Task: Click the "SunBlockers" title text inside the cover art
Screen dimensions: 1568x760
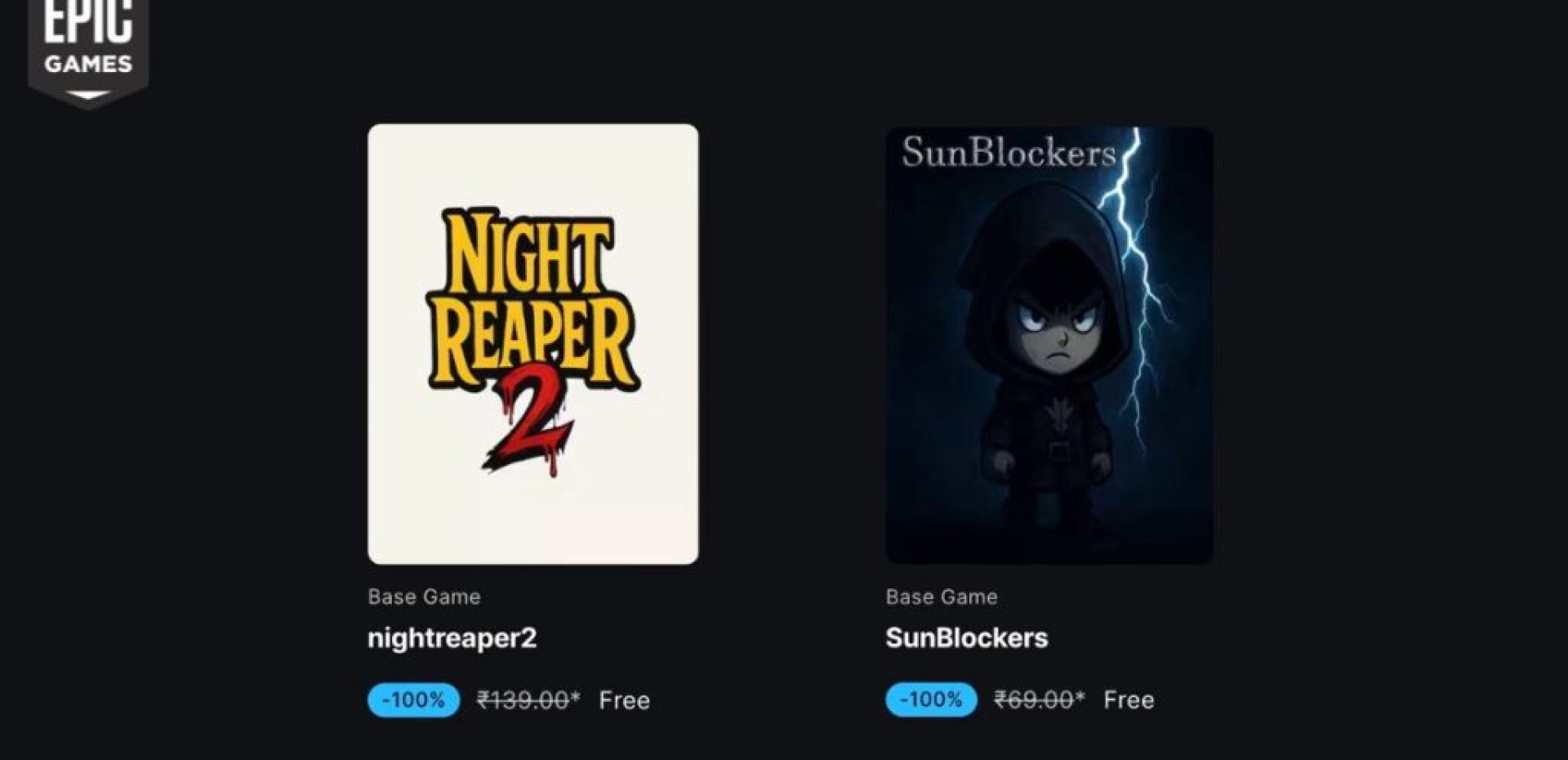Action: 1009,153
